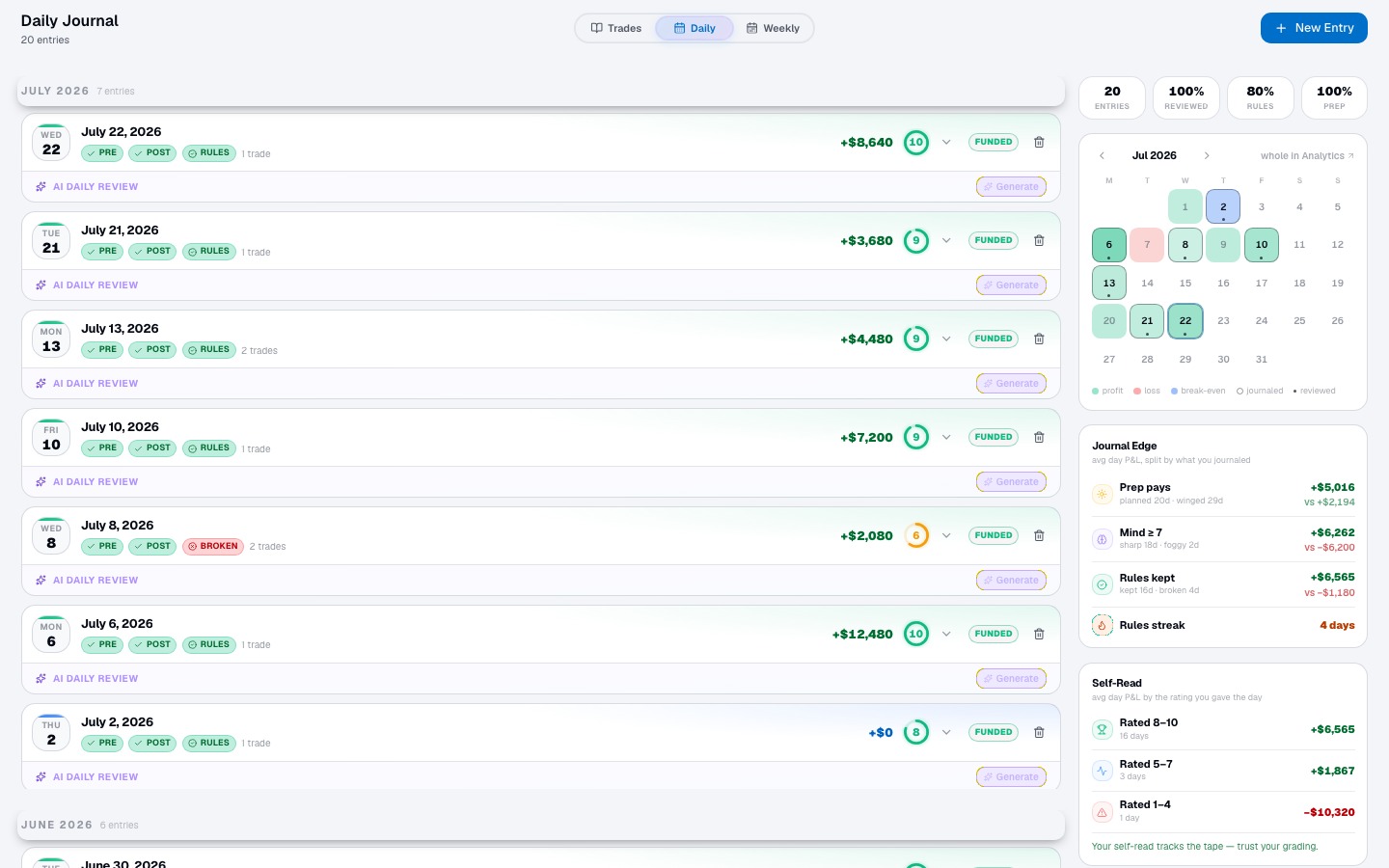Click the Rules kept check icon
This screenshot has height=868, width=1389.
(1102, 584)
